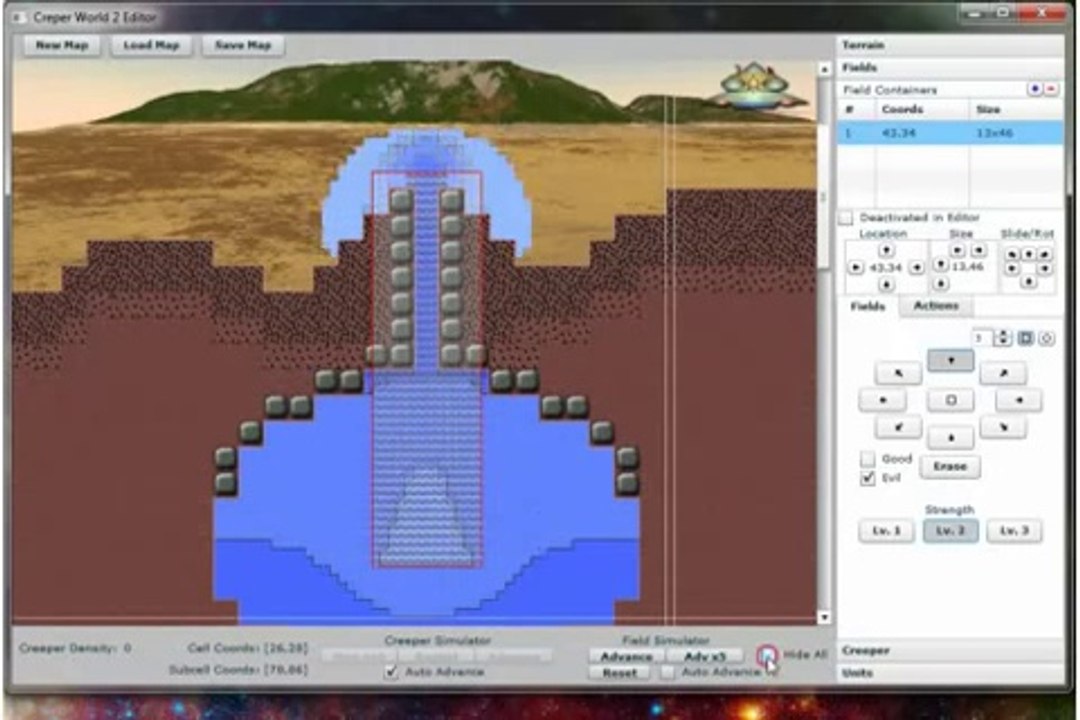1080x720 pixels.
Task: Click the Size arrow left of the 13,46 value
Action: 941,266
